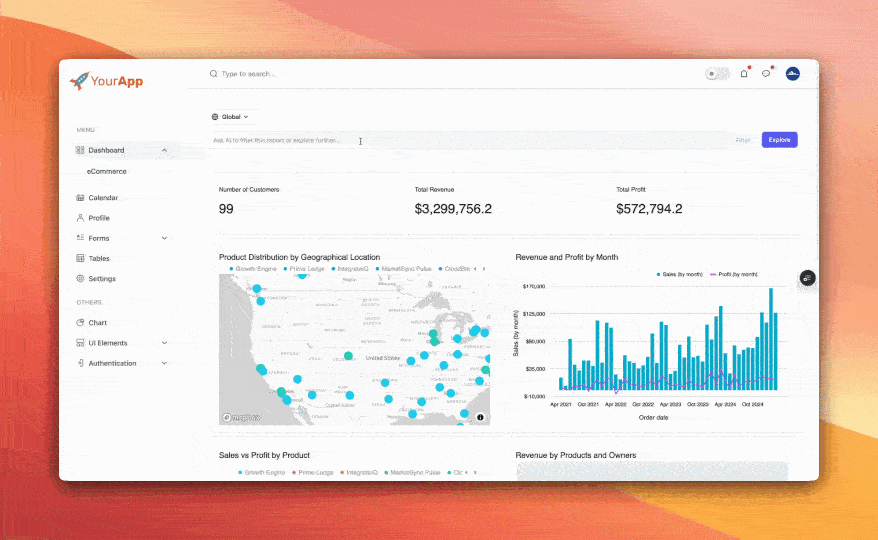
Task: Click the user profile avatar
Action: [793, 74]
